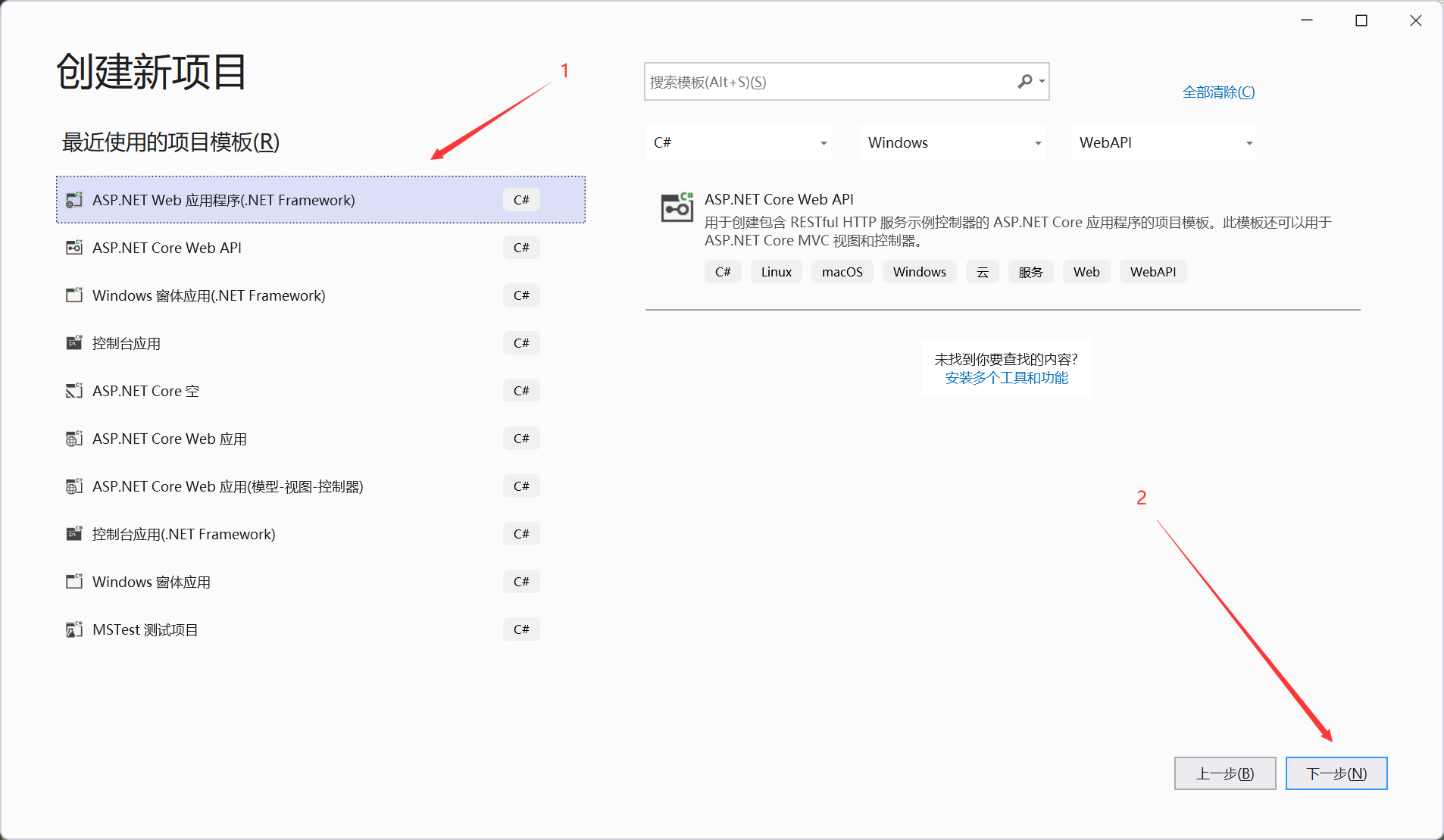The image size is (1444, 840).
Task: Click the Windows 窗体应用(.NET Framework) template icon
Action: click(x=73, y=295)
